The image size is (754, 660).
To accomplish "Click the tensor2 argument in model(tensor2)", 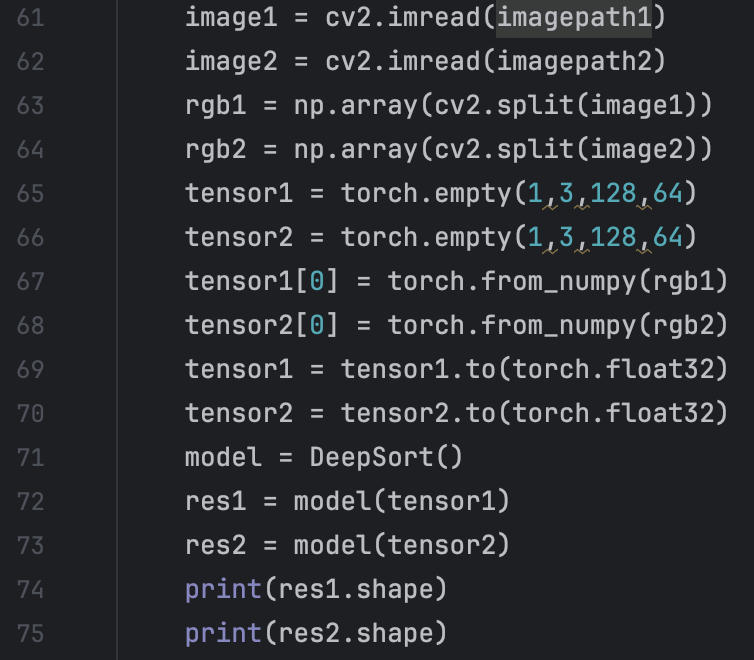I will click(x=449, y=545).
